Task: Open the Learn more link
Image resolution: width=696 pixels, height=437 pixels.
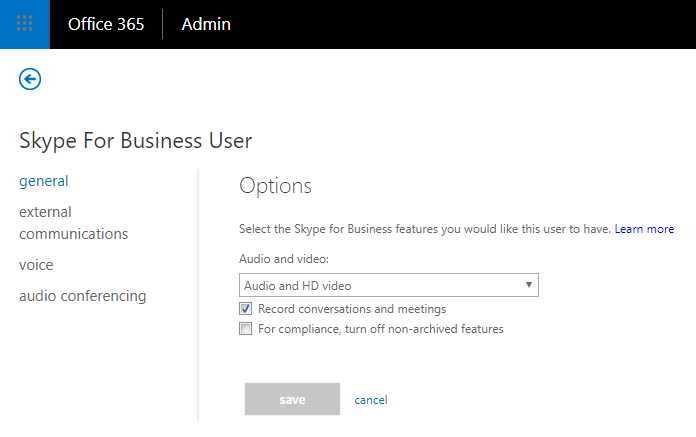Action: [644, 229]
